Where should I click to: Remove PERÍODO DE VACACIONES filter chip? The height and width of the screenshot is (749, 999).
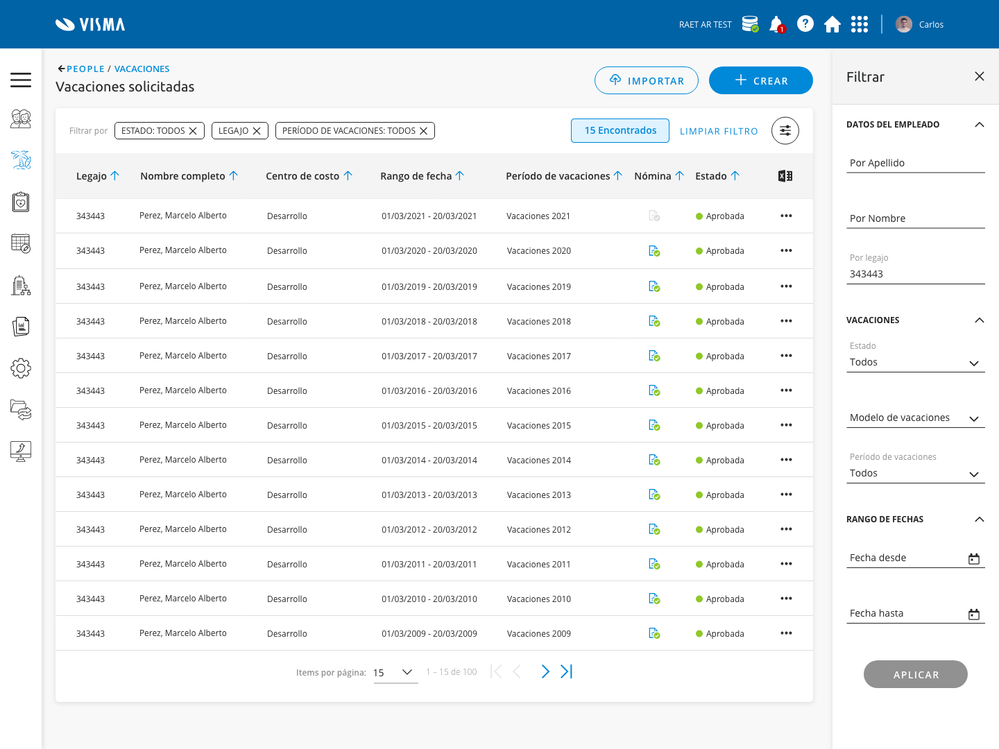pyautogui.click(x=423, y=131)
